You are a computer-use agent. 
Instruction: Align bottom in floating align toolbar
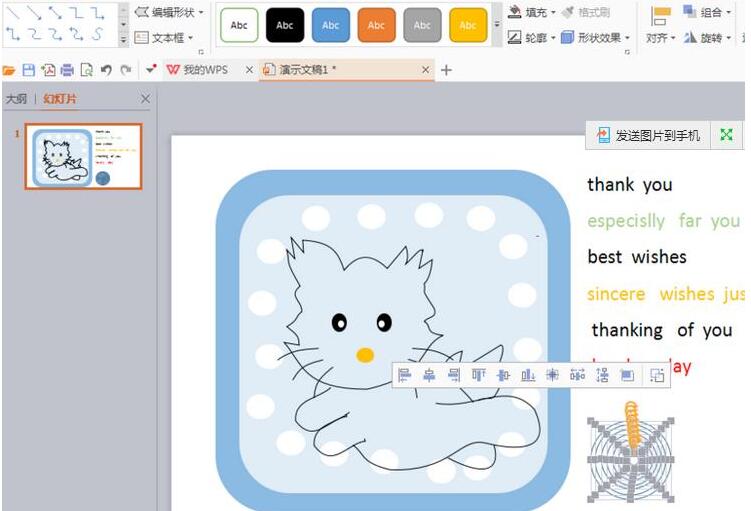[528, 375]
